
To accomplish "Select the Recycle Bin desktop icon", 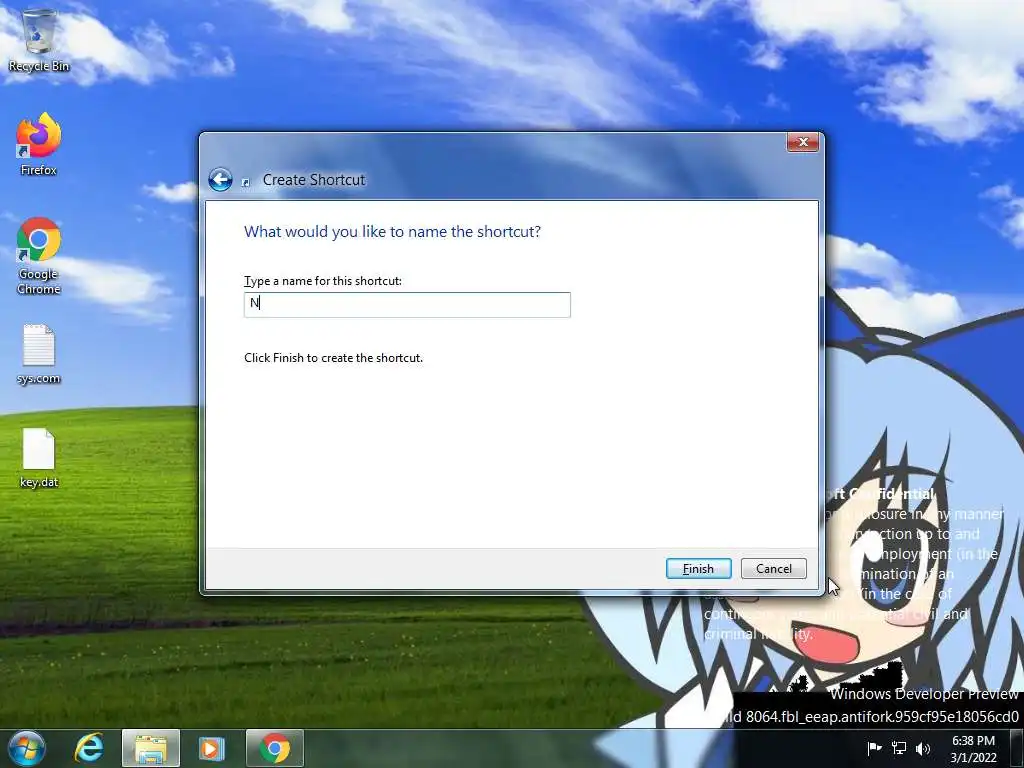I will 39,40.
